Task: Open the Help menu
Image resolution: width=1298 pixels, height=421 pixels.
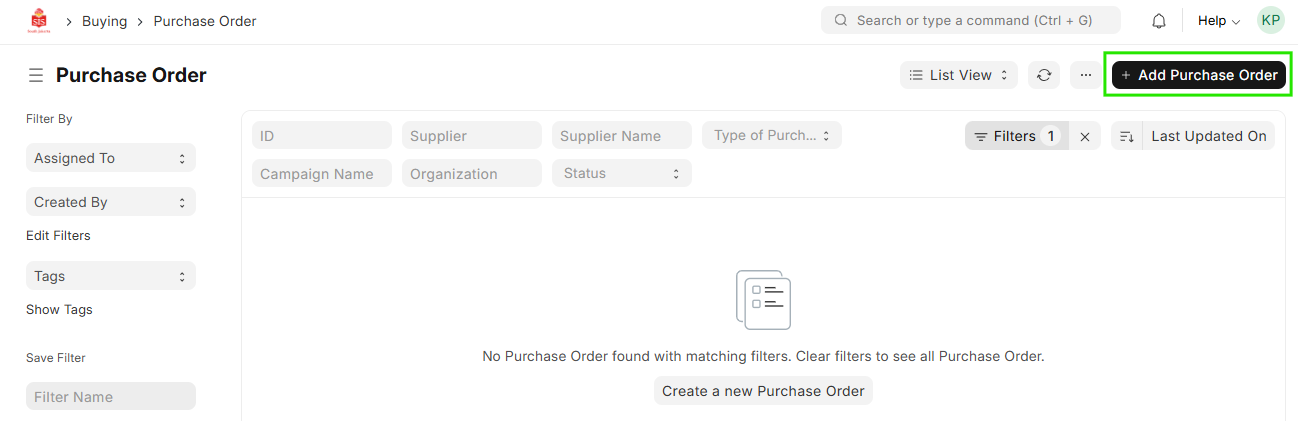Action: pos(1218,21)
